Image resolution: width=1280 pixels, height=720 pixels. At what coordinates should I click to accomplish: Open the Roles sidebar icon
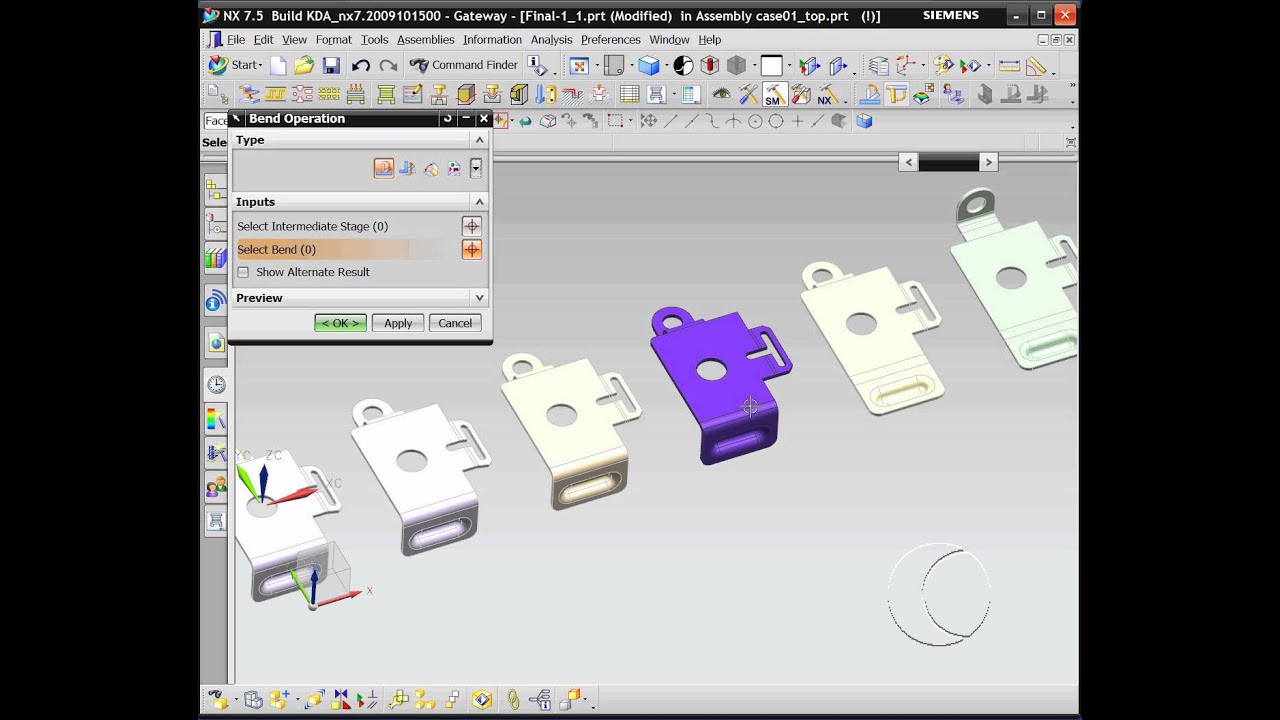tap(216, 487)
